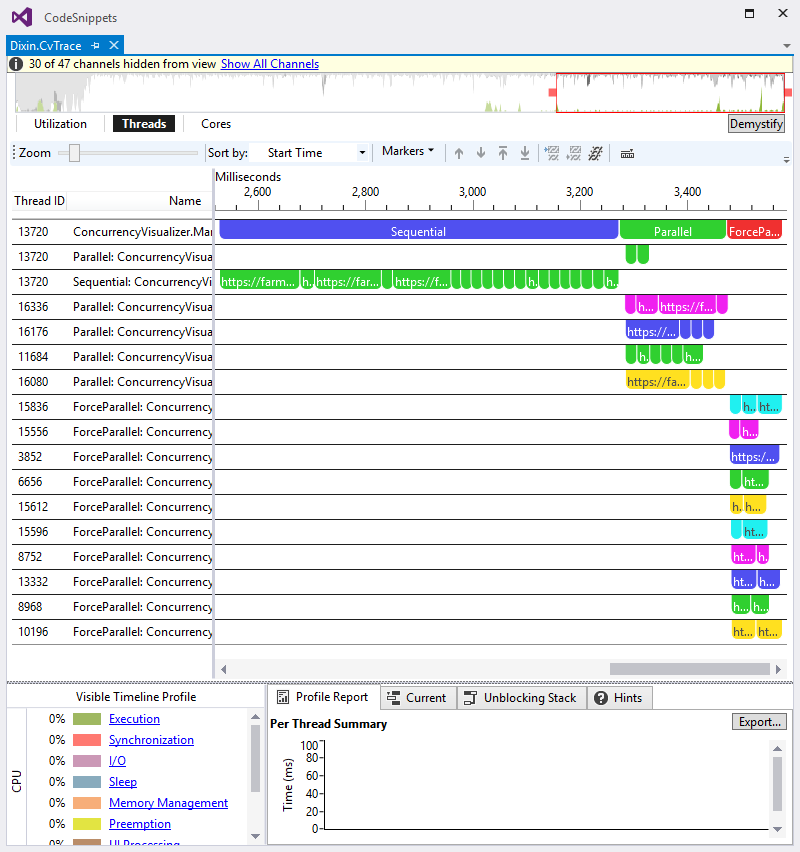Click the show all hidden channels icon

coord(596,154)
